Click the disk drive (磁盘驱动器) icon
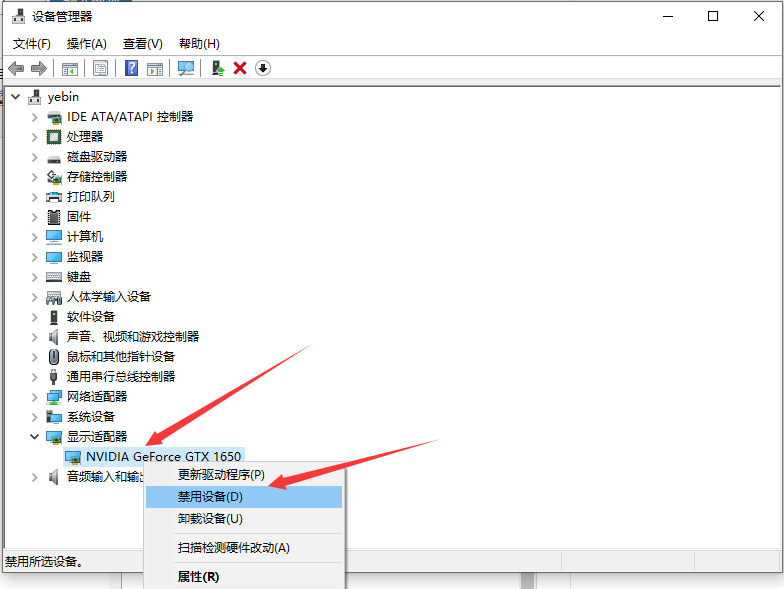The width and height of the screenshot is (784, 589). pos(54,158)
